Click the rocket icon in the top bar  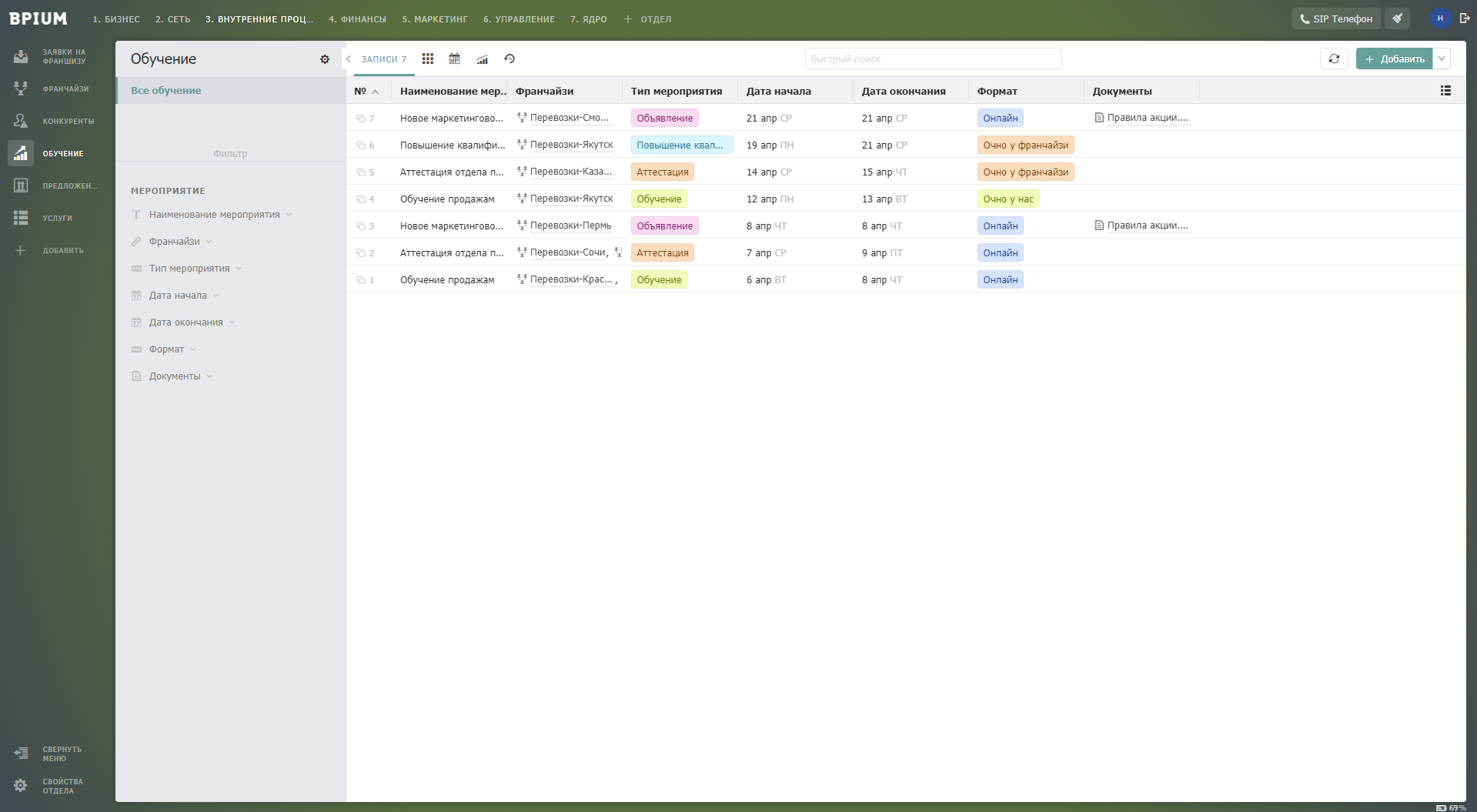point(1397,18)
